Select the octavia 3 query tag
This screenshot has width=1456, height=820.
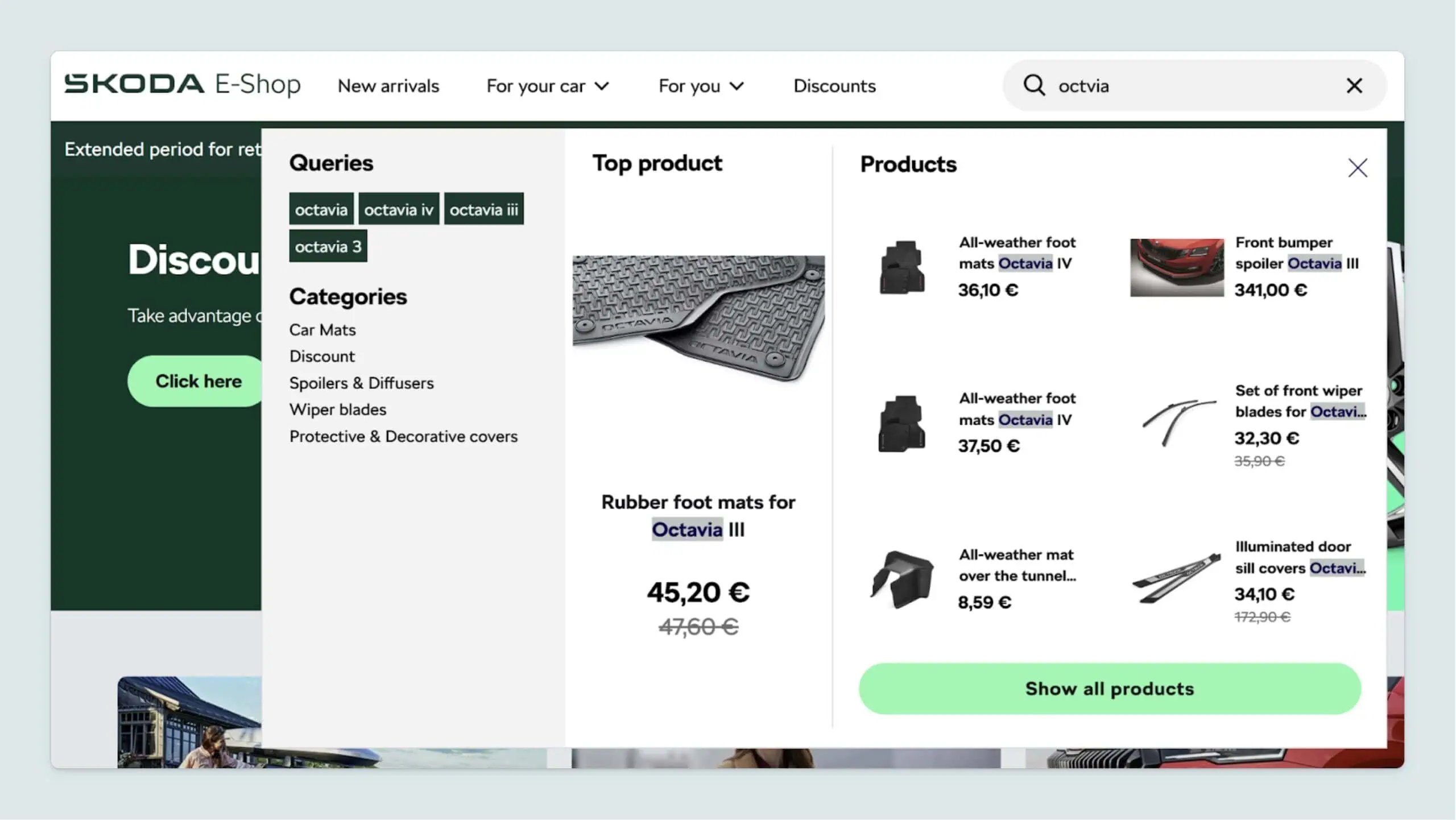click(328, 246)
